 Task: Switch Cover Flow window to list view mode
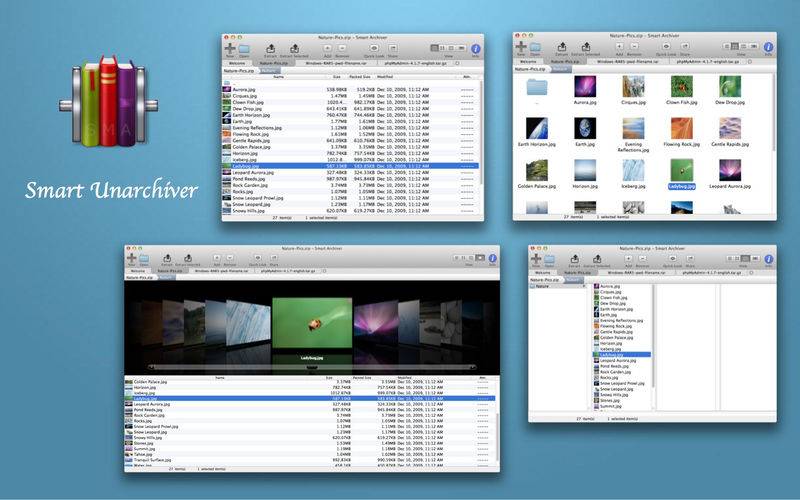pyautogui.click(x=457, y=258)
